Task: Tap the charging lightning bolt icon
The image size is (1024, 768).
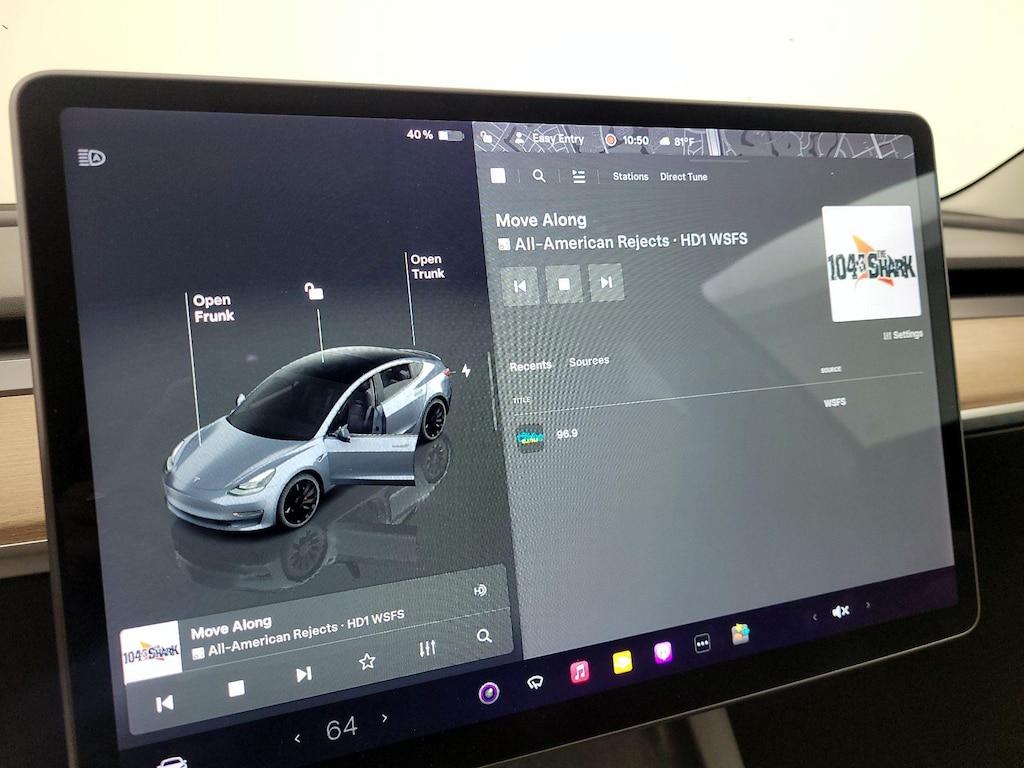Action: click(466, 370)
